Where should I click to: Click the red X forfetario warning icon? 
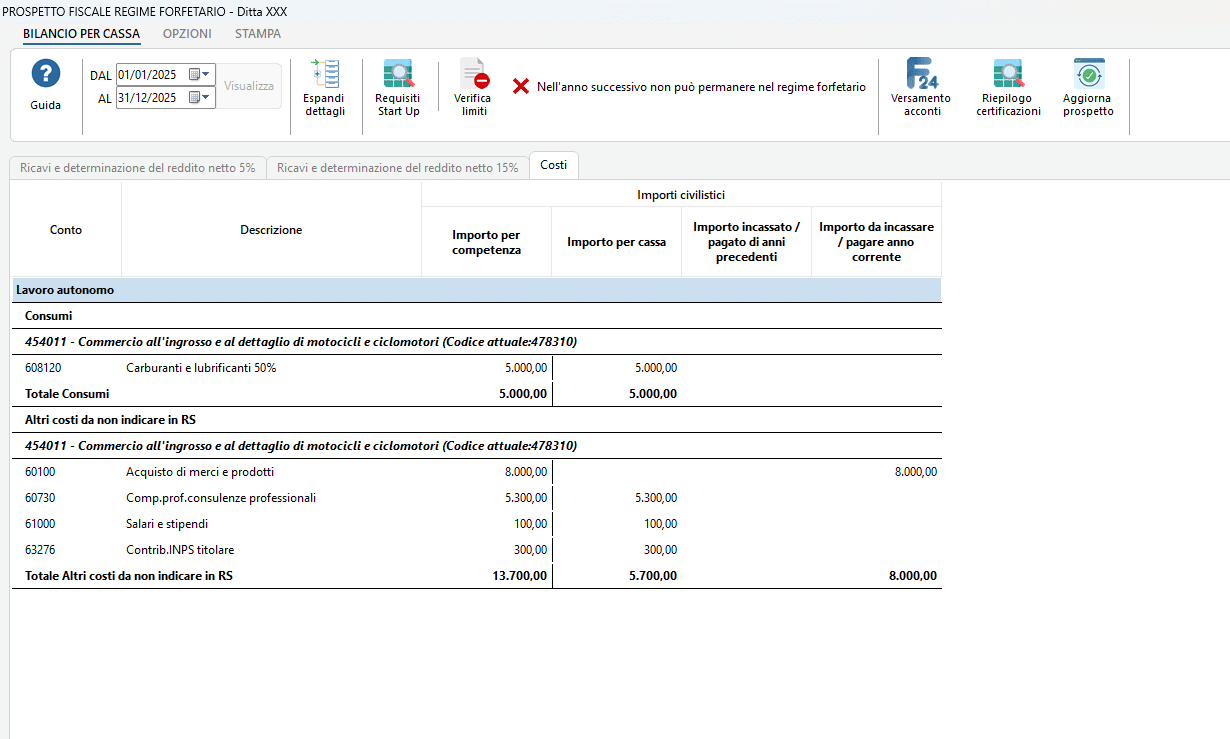521,87
